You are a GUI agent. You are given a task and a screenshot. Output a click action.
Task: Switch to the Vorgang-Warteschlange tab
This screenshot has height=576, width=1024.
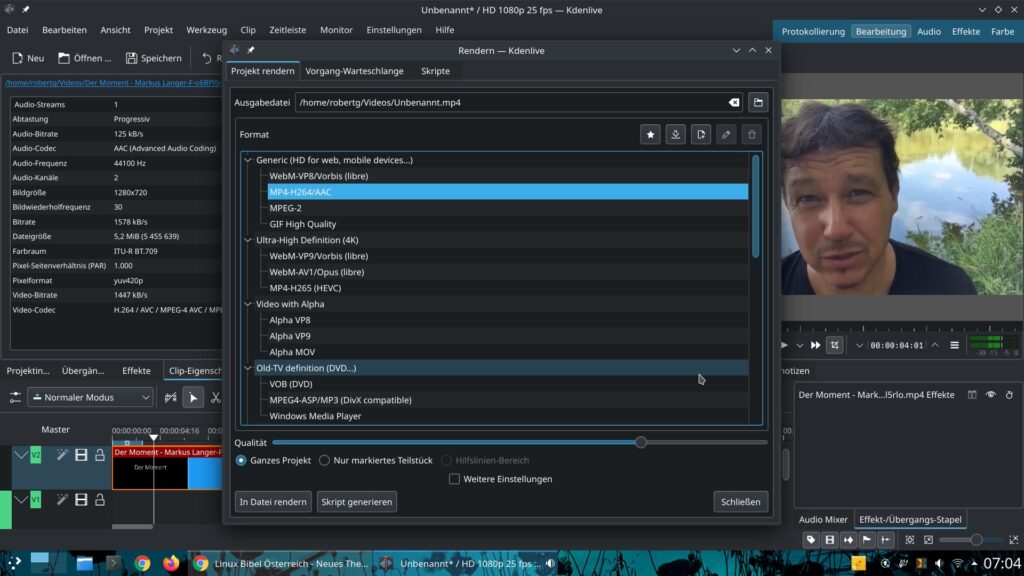355,71
